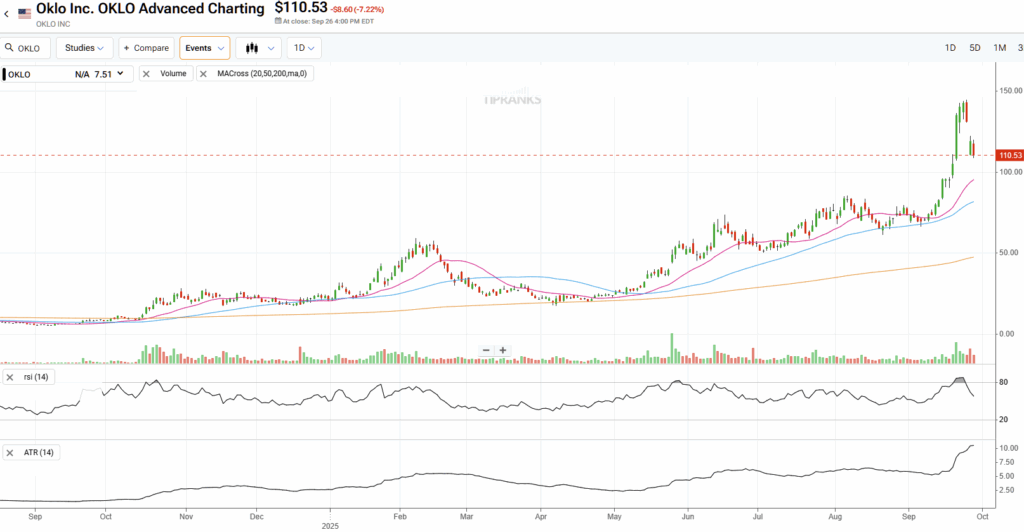1024x532 pixels.
Task: Click the $110.53 closing price text
Action: (x=300, y=8)
